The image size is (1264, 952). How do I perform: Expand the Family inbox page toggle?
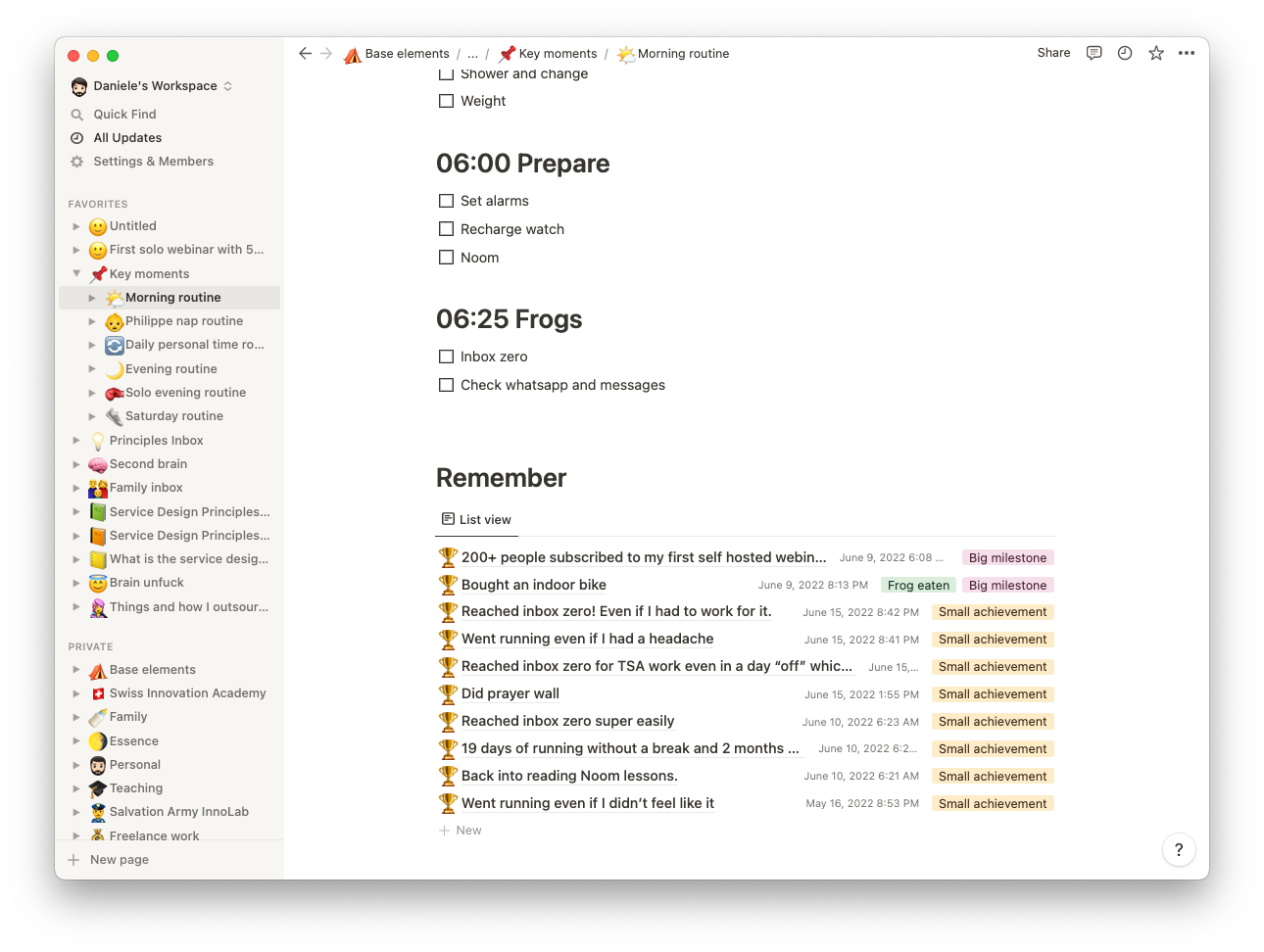click(76, 488)
